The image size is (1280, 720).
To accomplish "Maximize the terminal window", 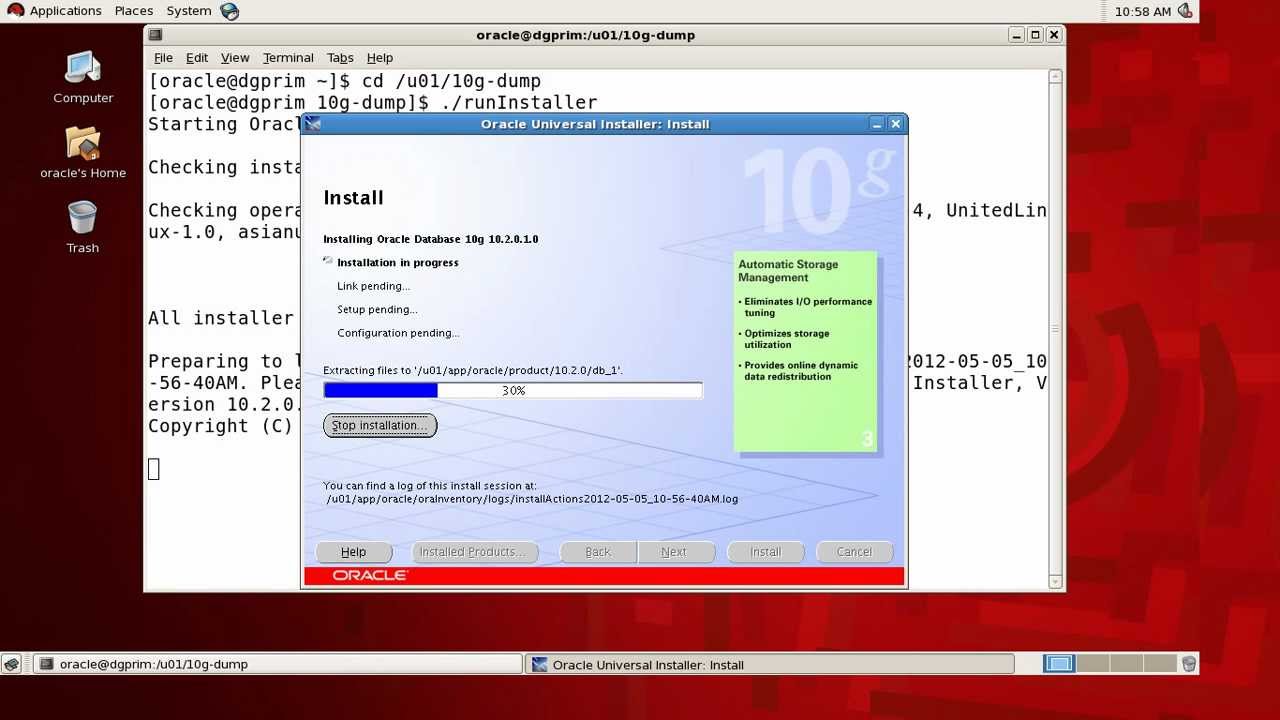I will [x=1036, y=35].
